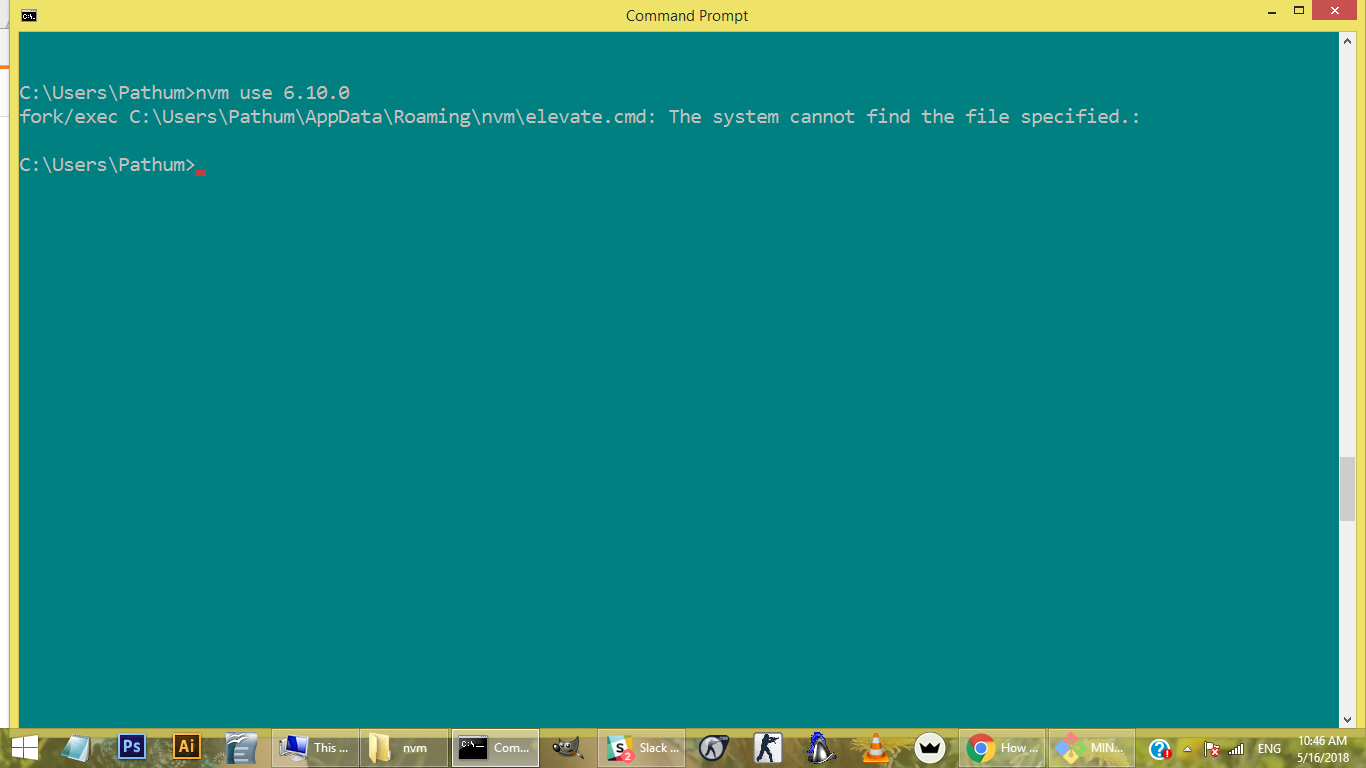1366x768 pixels.
Task: Switch to the MIN... taskbar window
Action: [1092, 748]
